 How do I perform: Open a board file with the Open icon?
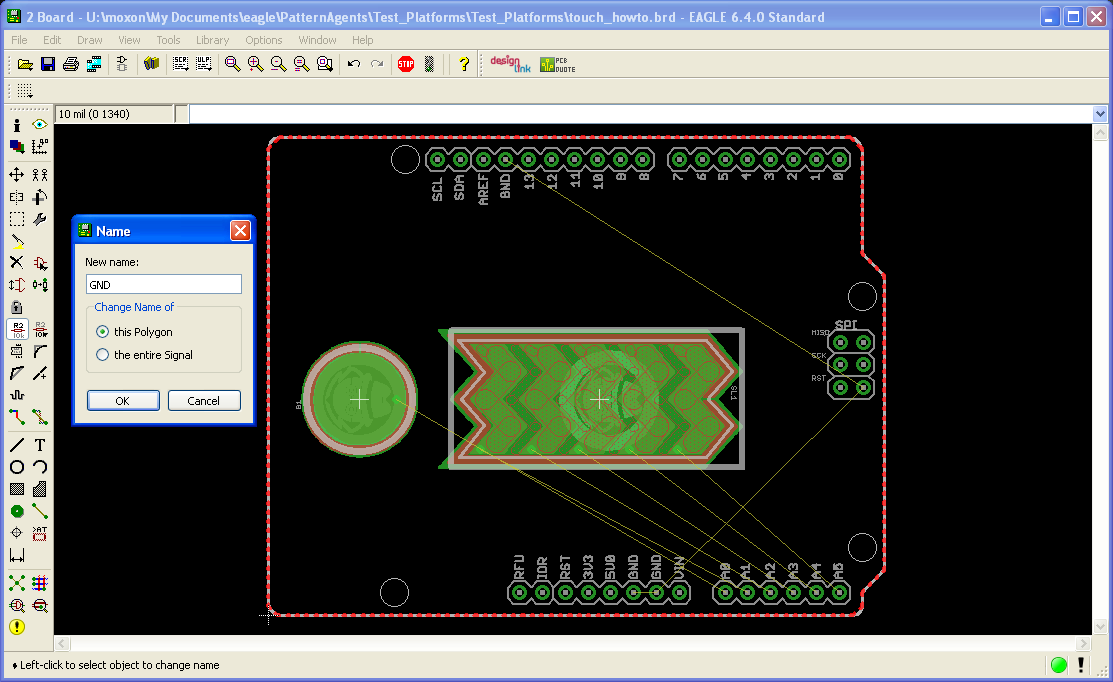pyautogui.click(x=26, y=65)
